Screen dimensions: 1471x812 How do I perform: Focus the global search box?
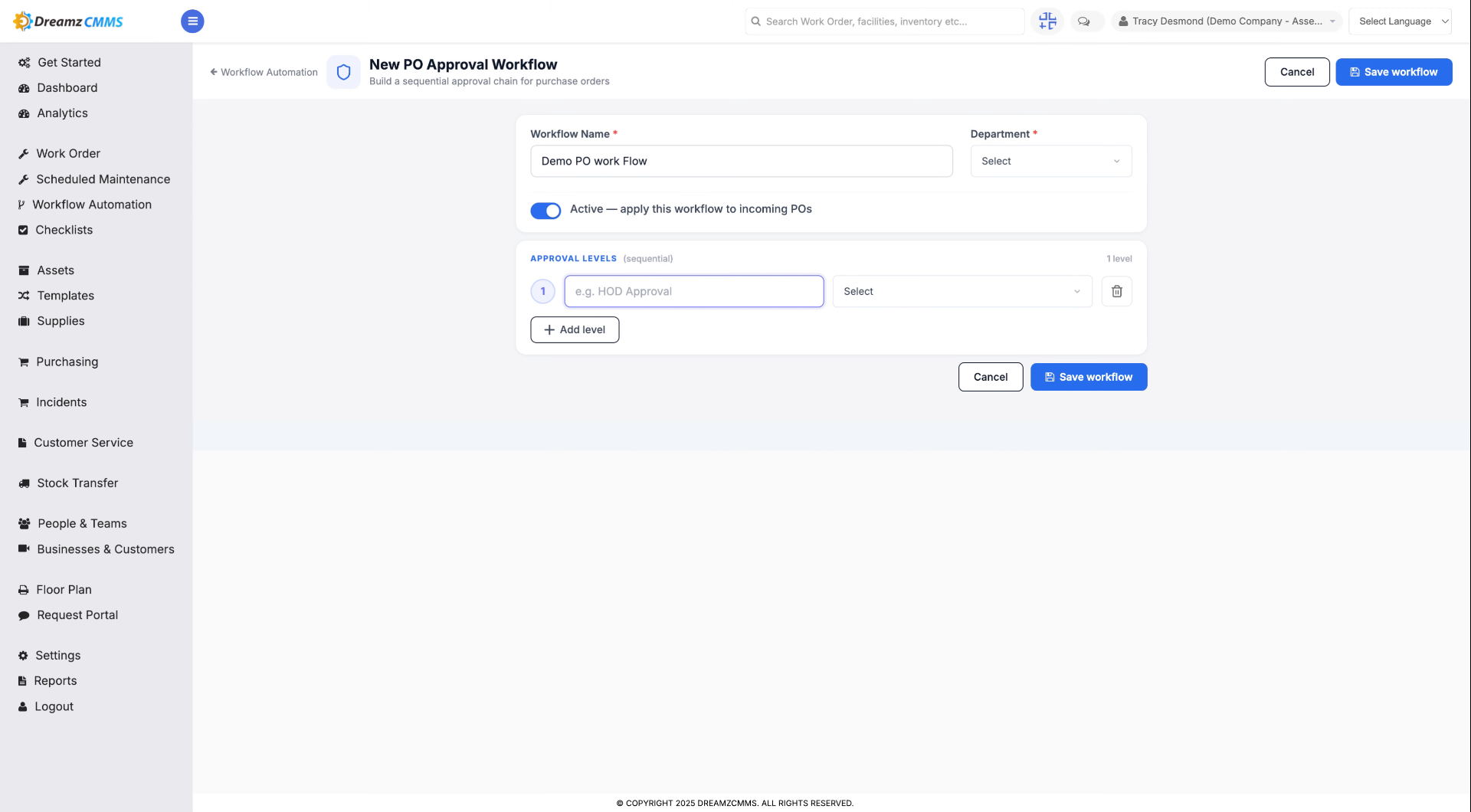pyautogui.click(x=884, y=21)
